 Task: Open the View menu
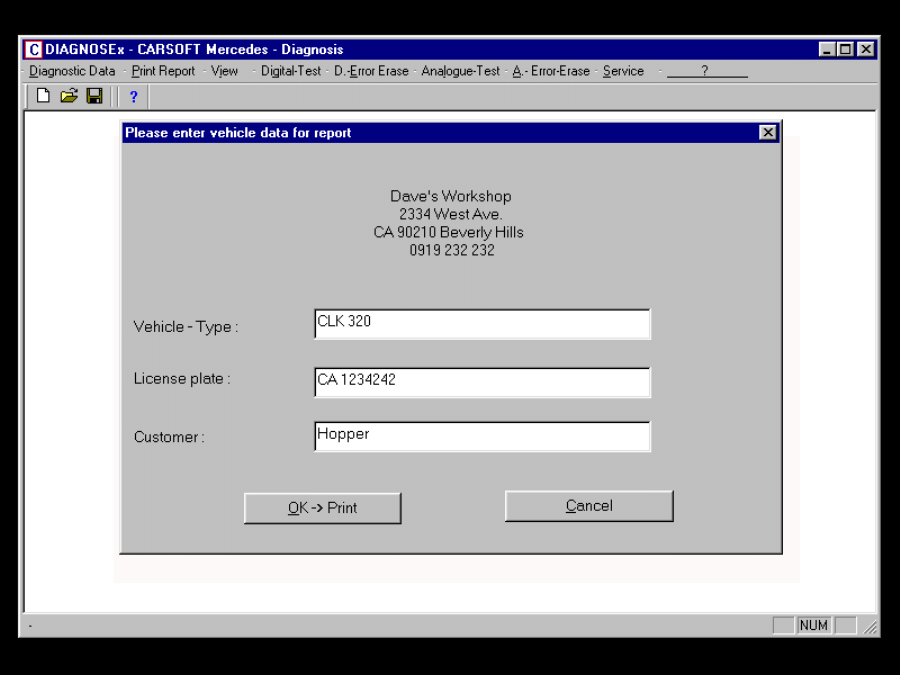coord(224,71)
